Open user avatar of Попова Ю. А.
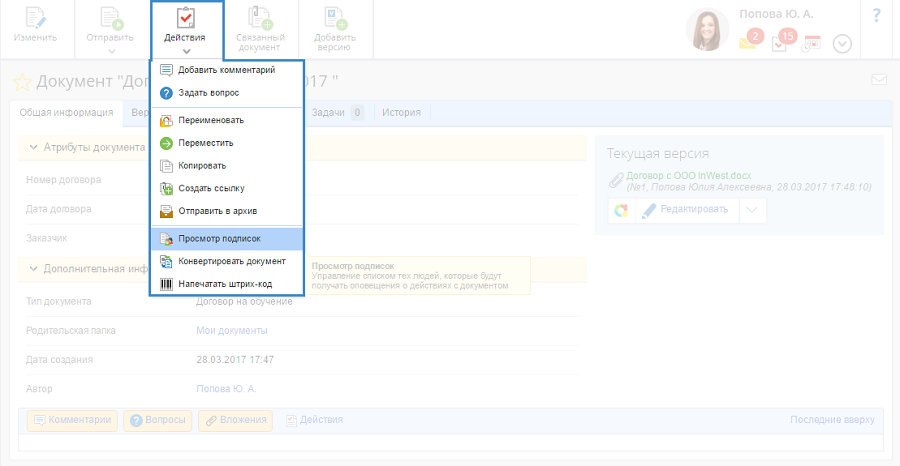The image size is (900, 466). [x=707, y=29]
